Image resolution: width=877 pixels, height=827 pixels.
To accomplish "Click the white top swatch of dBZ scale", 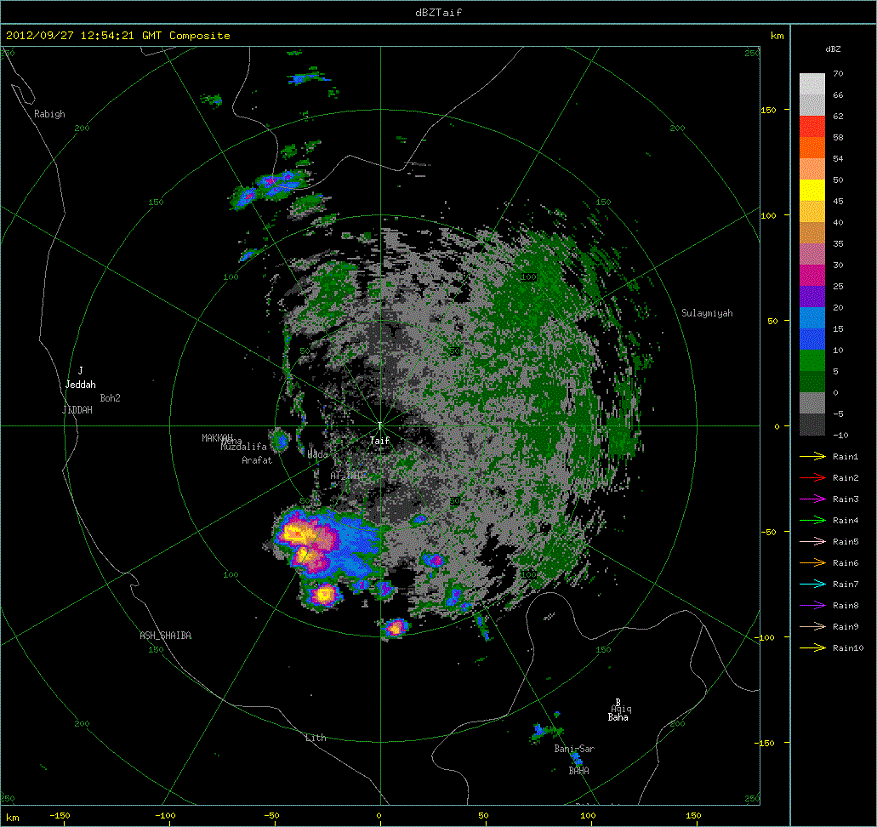I will point(812,84).
